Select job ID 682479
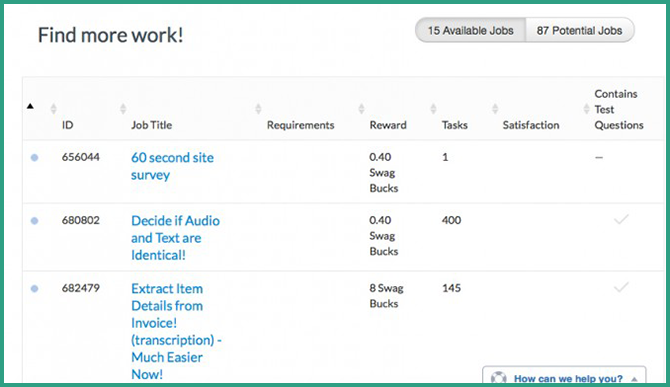This screenshot has height=387, width=670. click(x=80, y=288)
